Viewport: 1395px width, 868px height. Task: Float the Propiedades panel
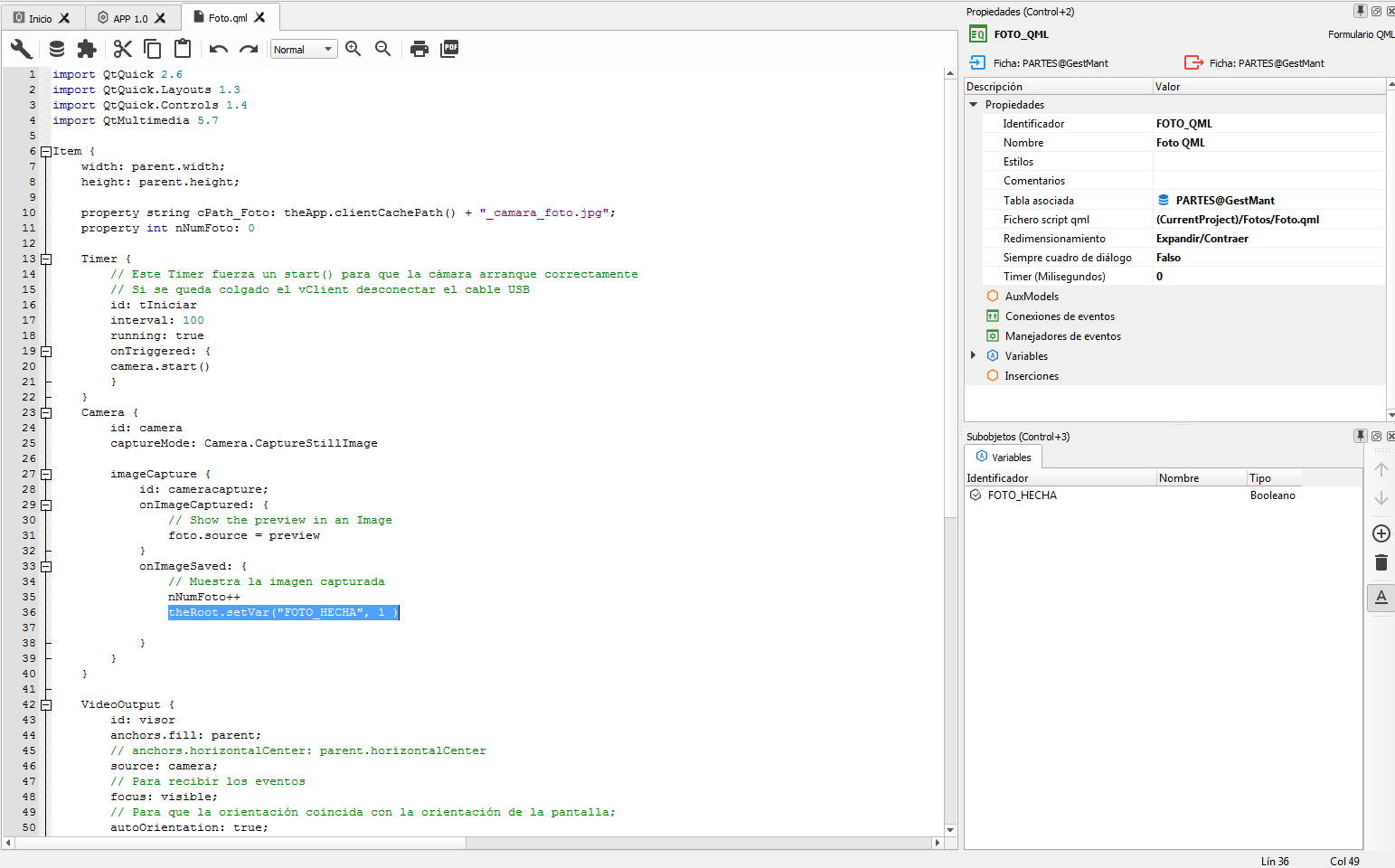(1376, 11)
